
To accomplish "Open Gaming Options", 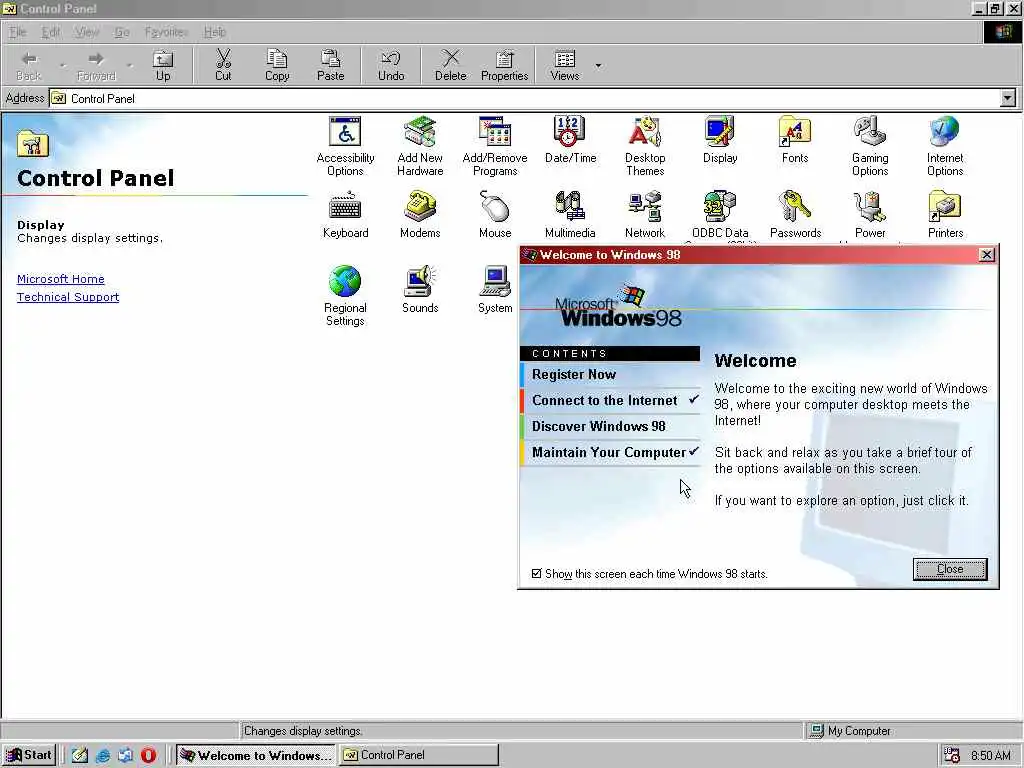I will tap(870, 146).
